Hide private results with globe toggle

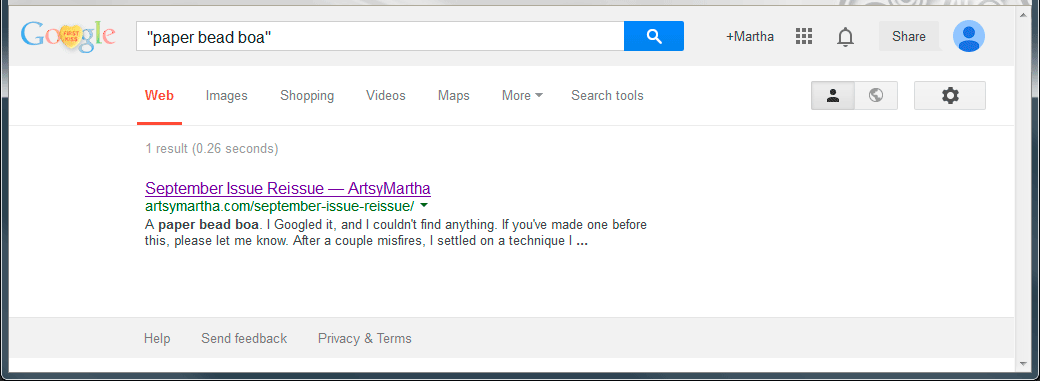coord(876,96)
